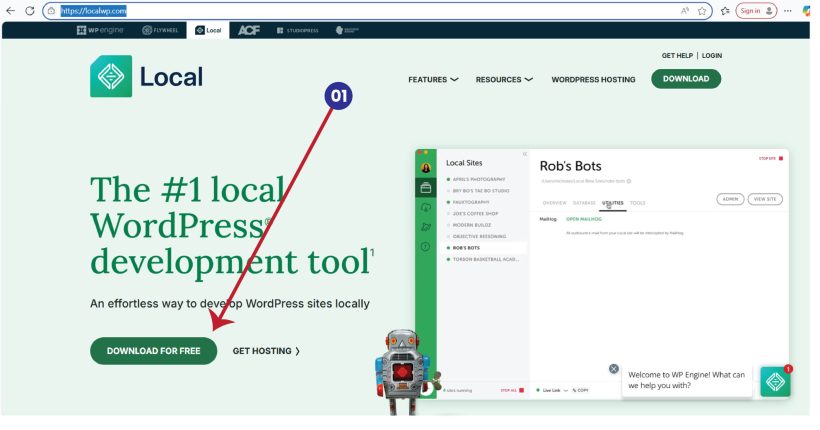Screen dimensions: 820x430
Task: Click cloud download icon in app sidebar
Action: [426, 208]
